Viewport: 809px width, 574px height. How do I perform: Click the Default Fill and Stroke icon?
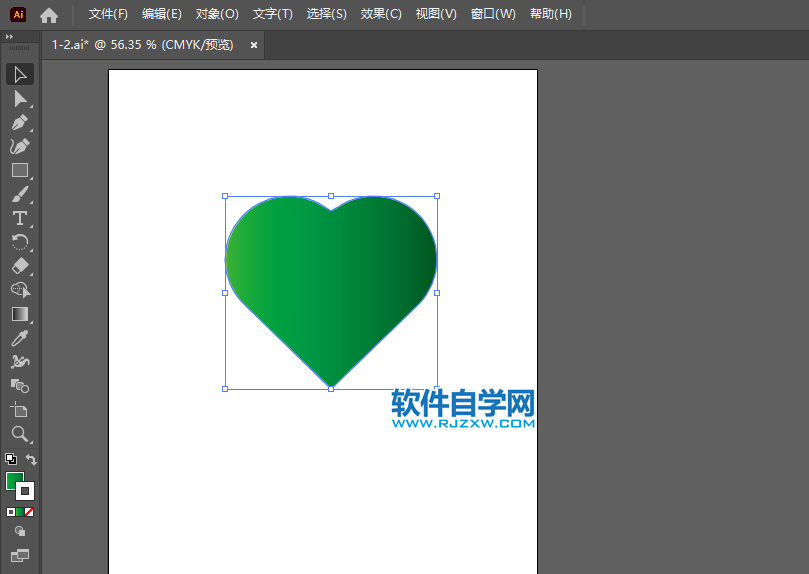point(11,458)
